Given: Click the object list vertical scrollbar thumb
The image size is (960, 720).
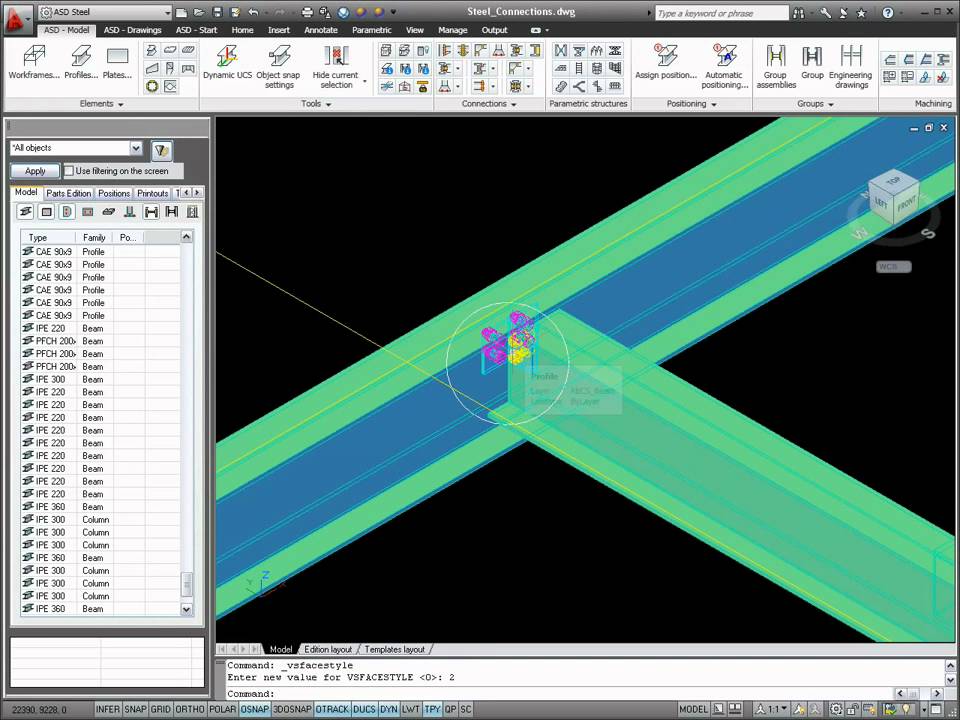Looking at the screenshot, I should tap(187, 583).
